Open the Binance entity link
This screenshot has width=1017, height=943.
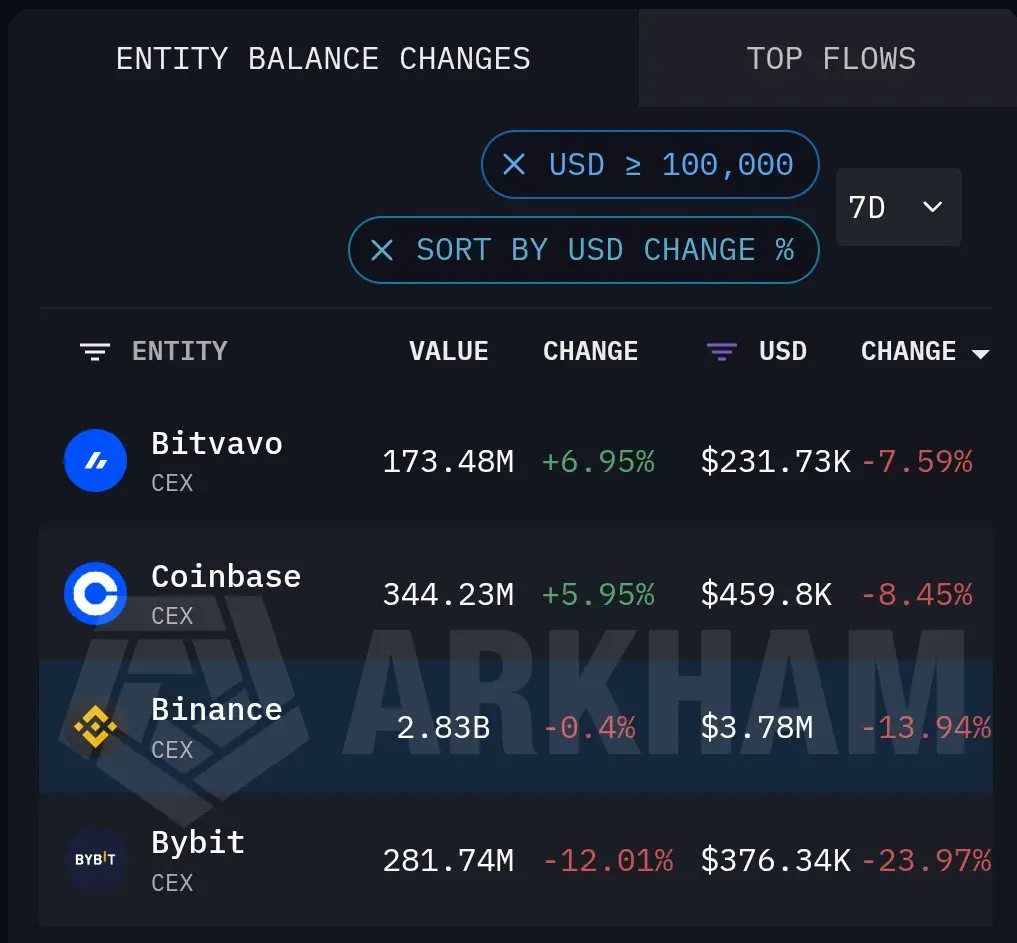pos(217,710)
